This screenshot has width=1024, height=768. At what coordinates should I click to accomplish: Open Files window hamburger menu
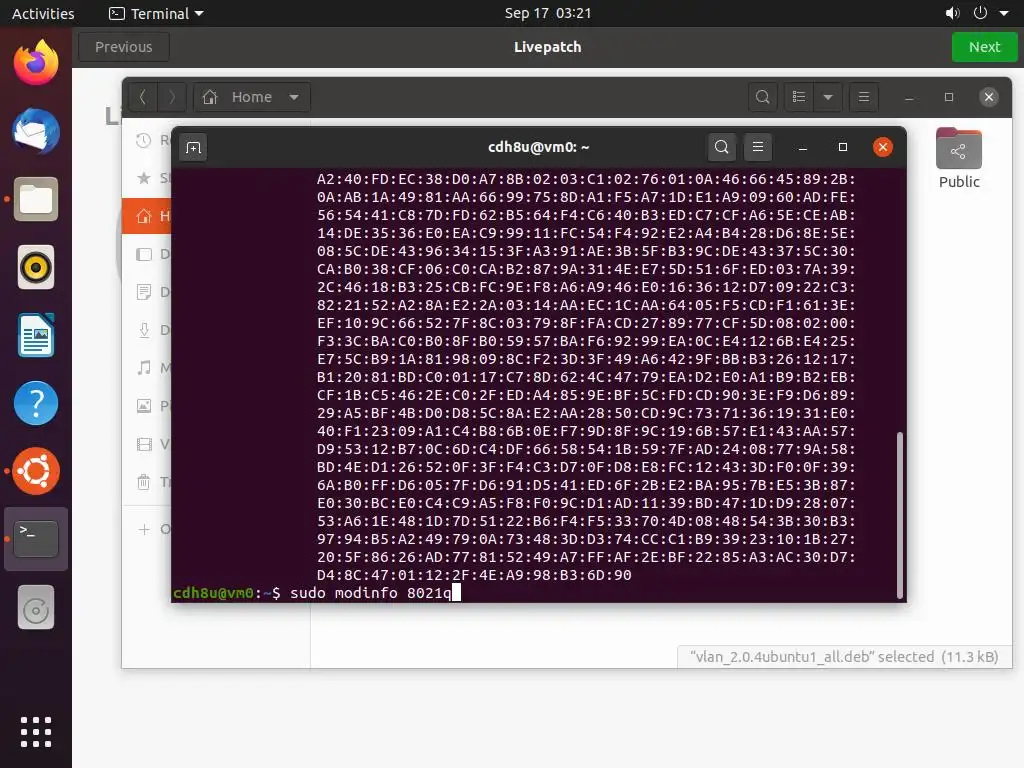click(863, 97)
